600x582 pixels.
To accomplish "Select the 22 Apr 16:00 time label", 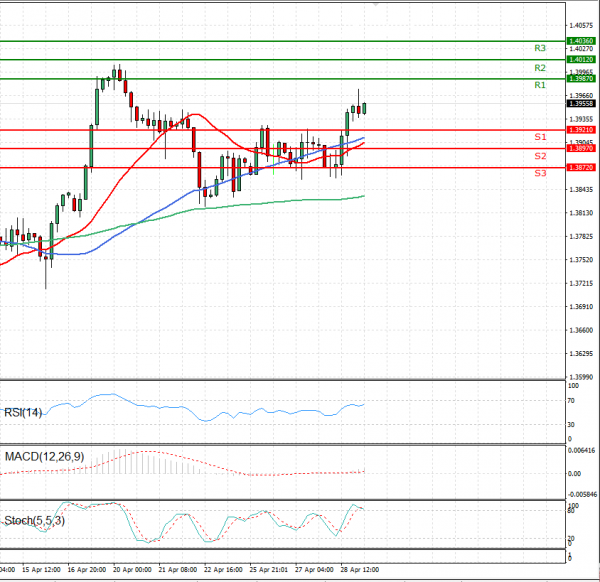I will [x=220, y=569].
